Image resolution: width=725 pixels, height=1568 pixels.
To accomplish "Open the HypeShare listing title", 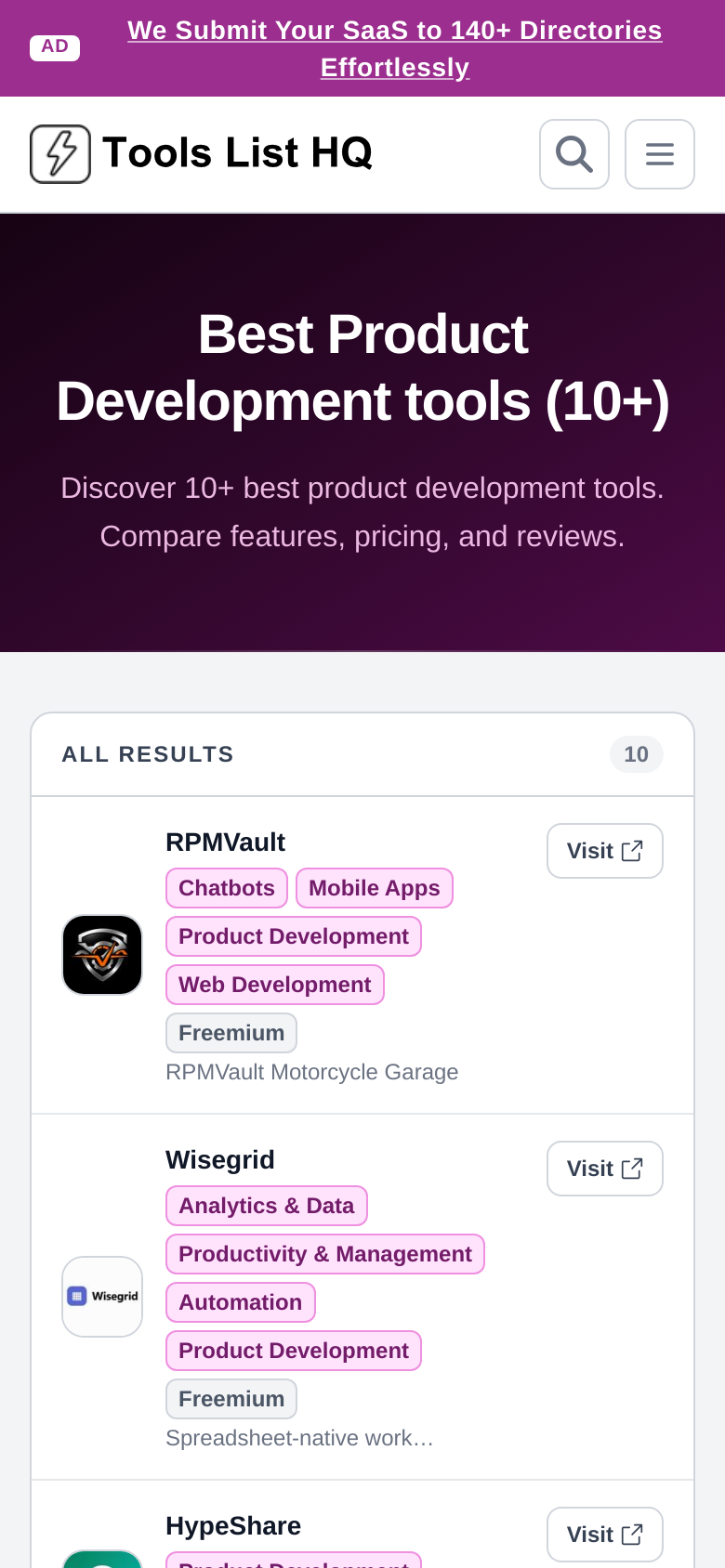I will pyautogui.click(x=233, y=1526).
